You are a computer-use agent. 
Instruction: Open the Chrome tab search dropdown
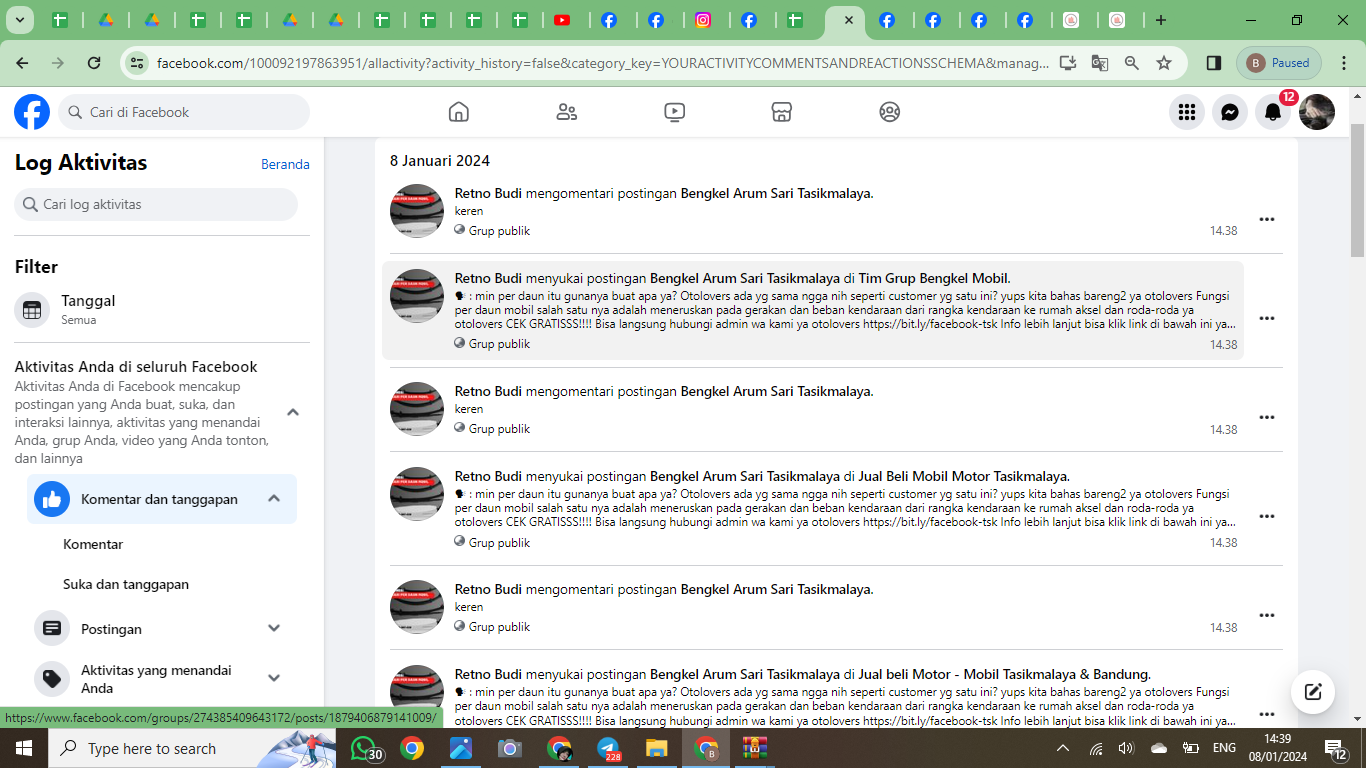[x=20, y=20]
